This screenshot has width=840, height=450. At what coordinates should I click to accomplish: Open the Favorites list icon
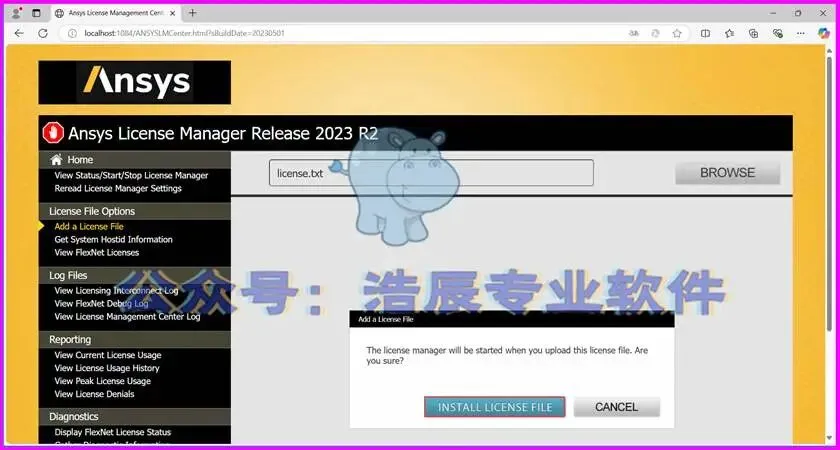coord(729,33)
